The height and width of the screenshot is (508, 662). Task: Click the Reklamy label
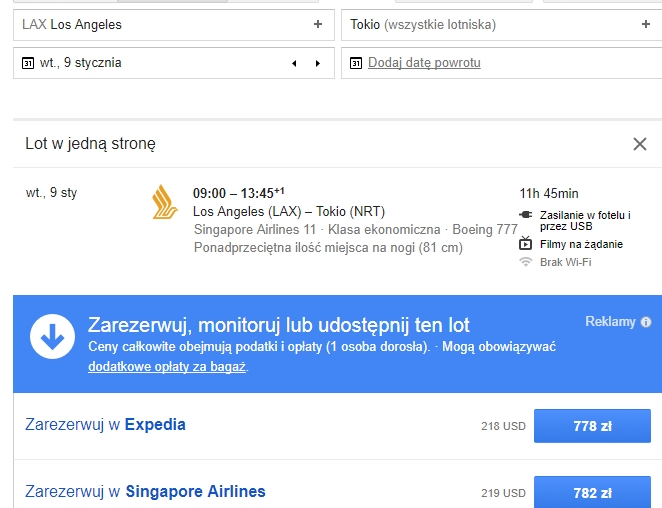click(x=610, y=322)
